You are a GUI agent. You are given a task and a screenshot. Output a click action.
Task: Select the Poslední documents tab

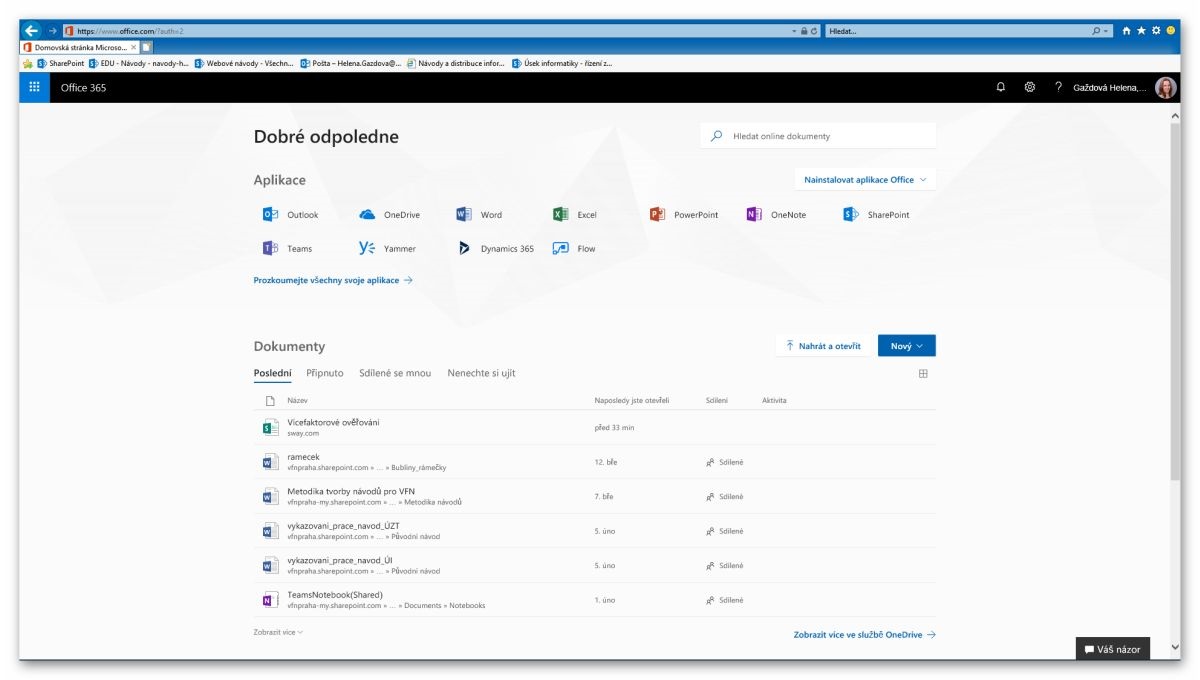272,373
